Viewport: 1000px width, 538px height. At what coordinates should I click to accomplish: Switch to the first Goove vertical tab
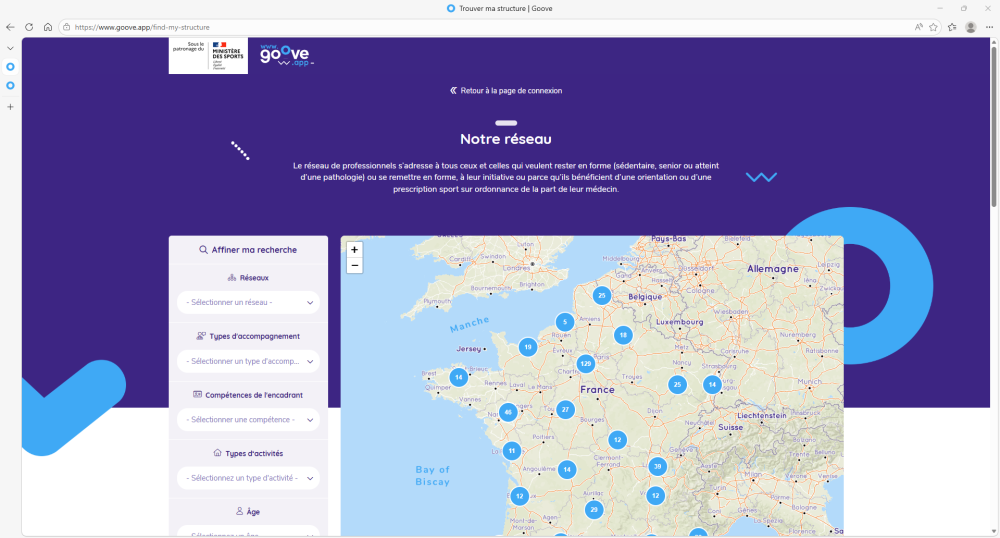[10, 66]
